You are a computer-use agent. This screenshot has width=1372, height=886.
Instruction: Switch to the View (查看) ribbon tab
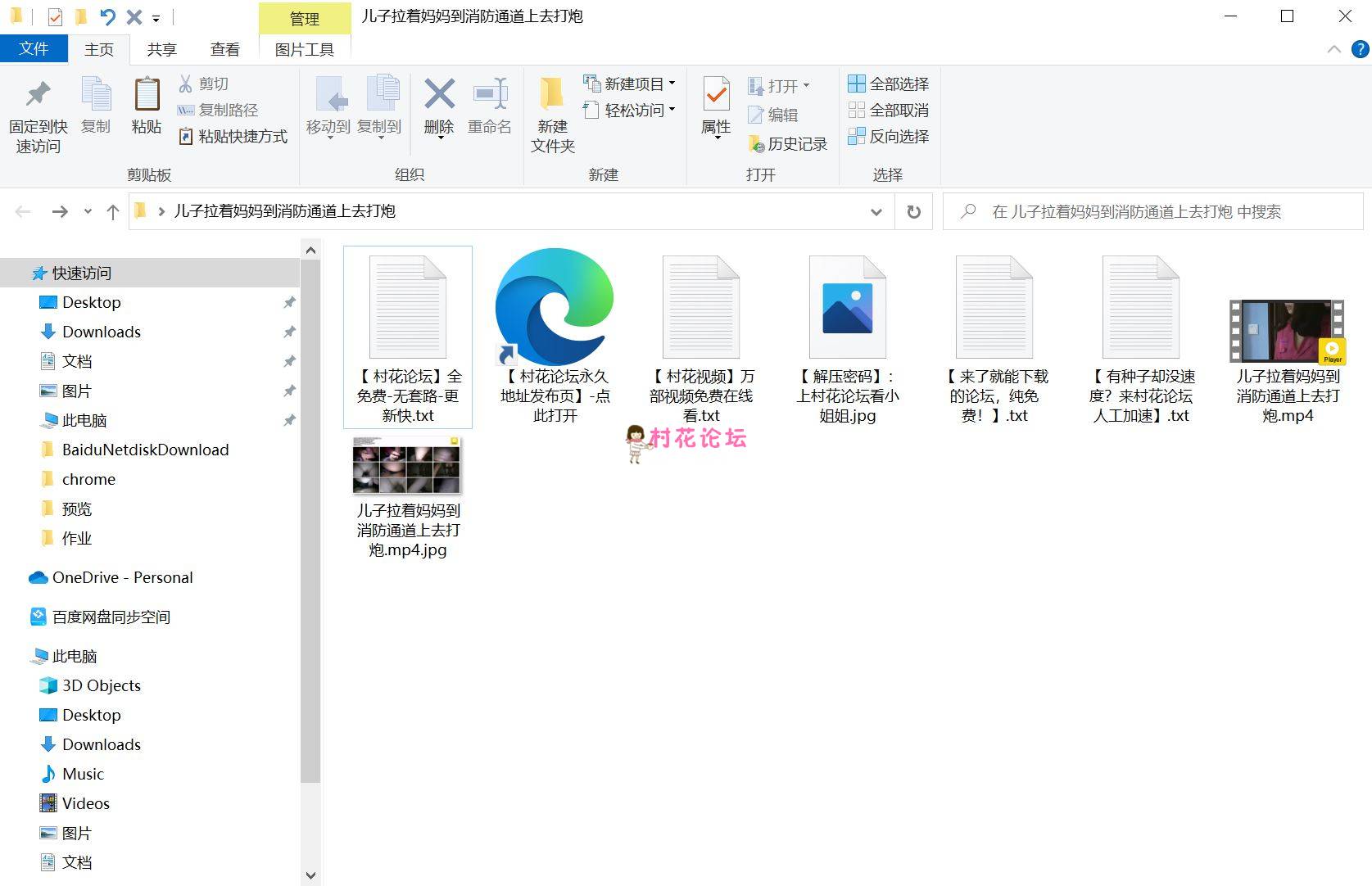coord(224,49)
